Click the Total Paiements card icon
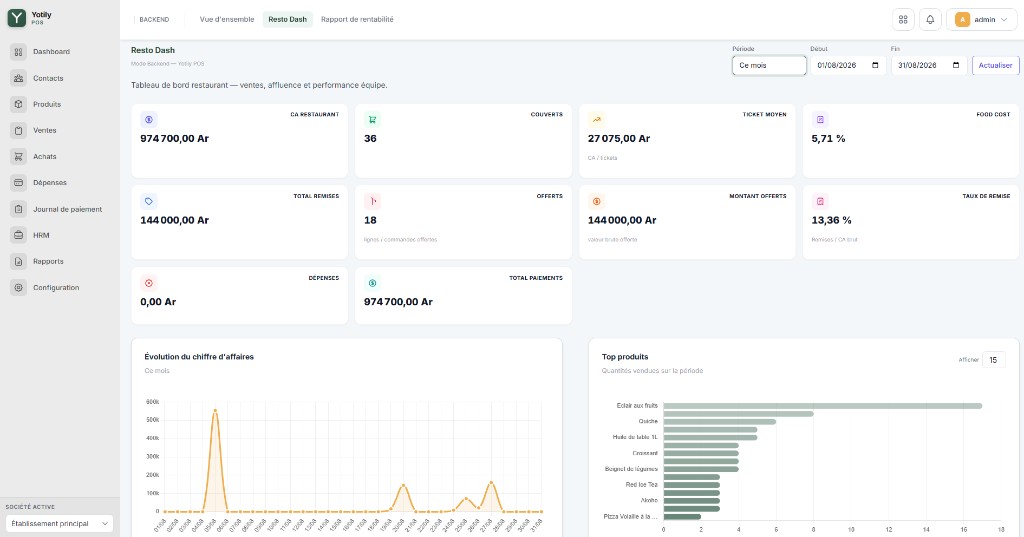 [x=372, y=283]
